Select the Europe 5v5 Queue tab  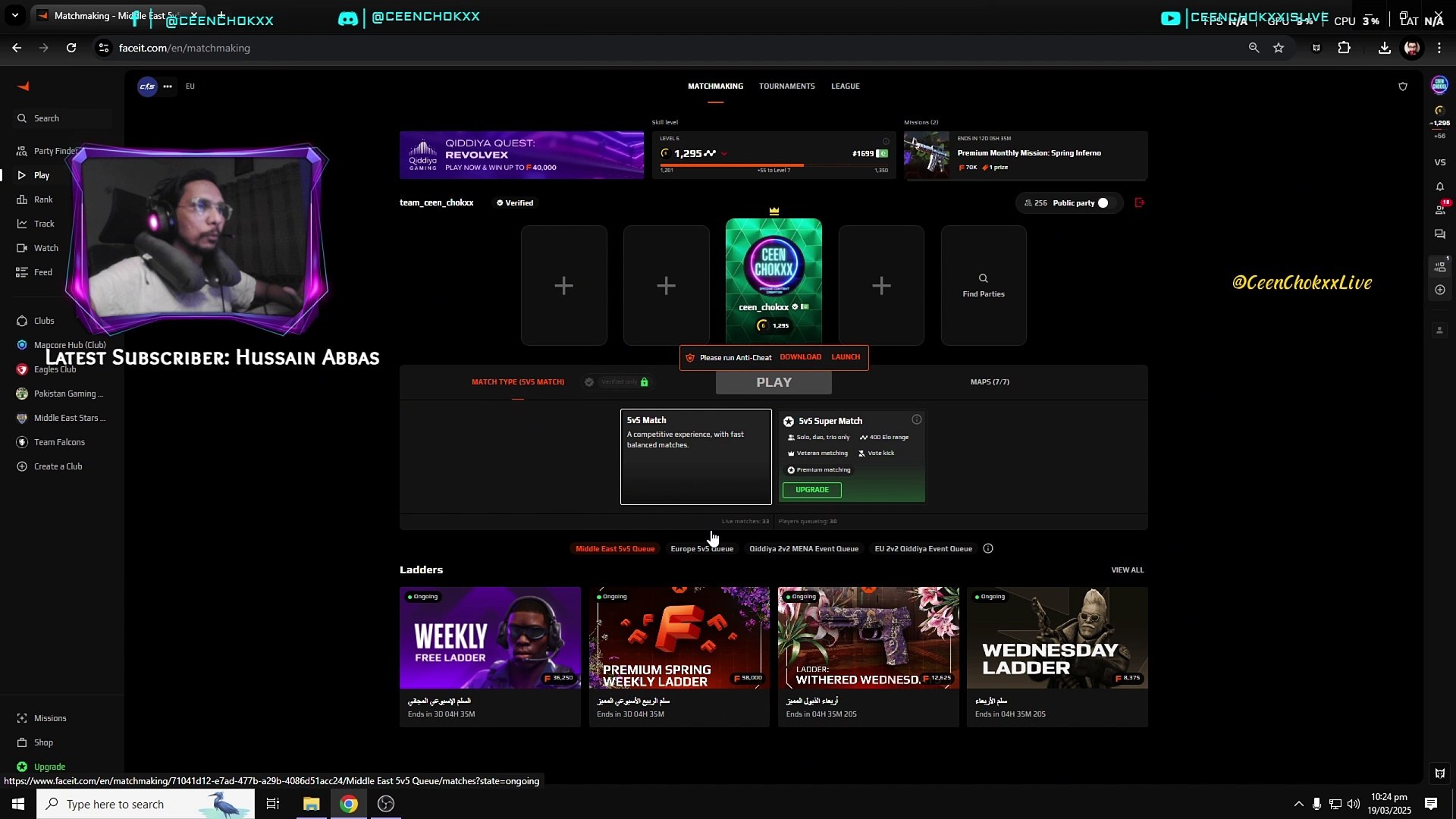point(701,548)
